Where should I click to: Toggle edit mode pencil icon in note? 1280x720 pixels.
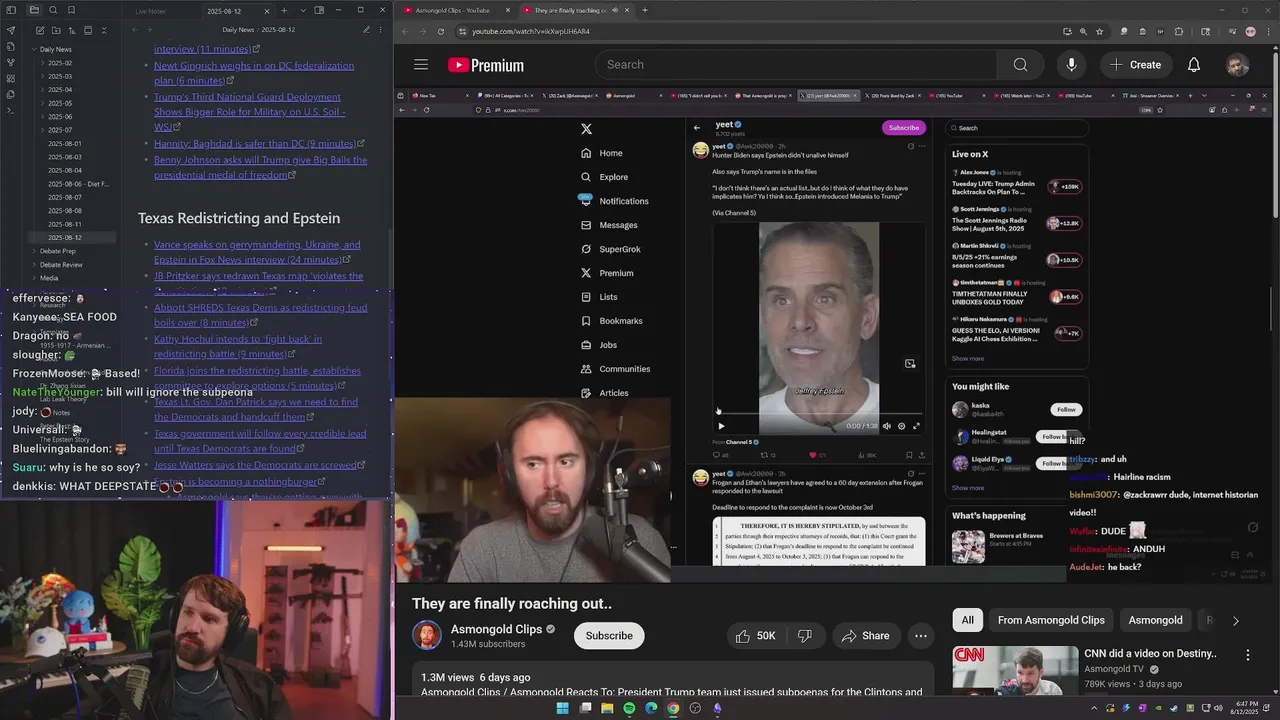coord(366,30)
